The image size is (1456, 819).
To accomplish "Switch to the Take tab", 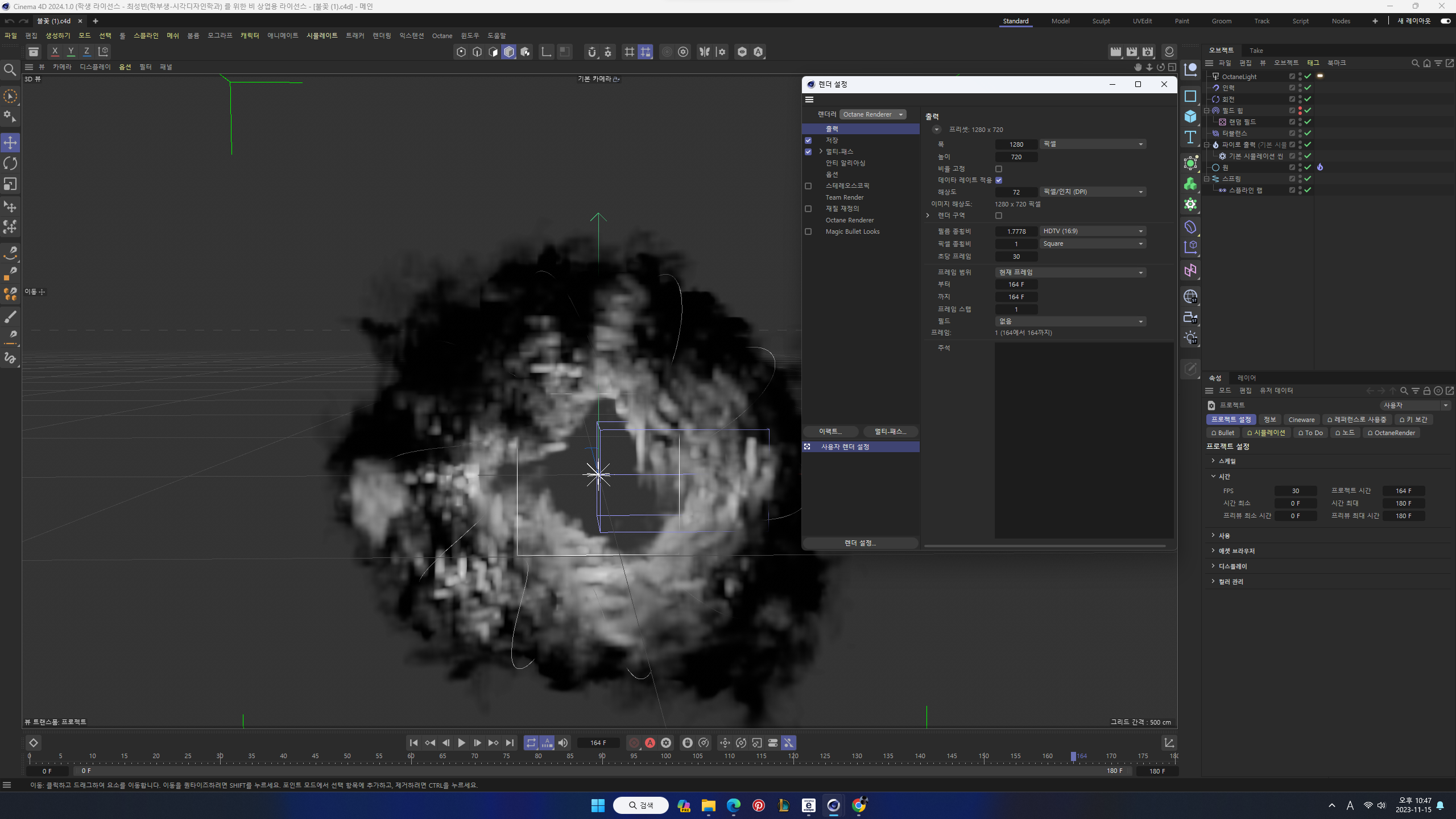I will pyautogui.click(x=1256, y=51).
